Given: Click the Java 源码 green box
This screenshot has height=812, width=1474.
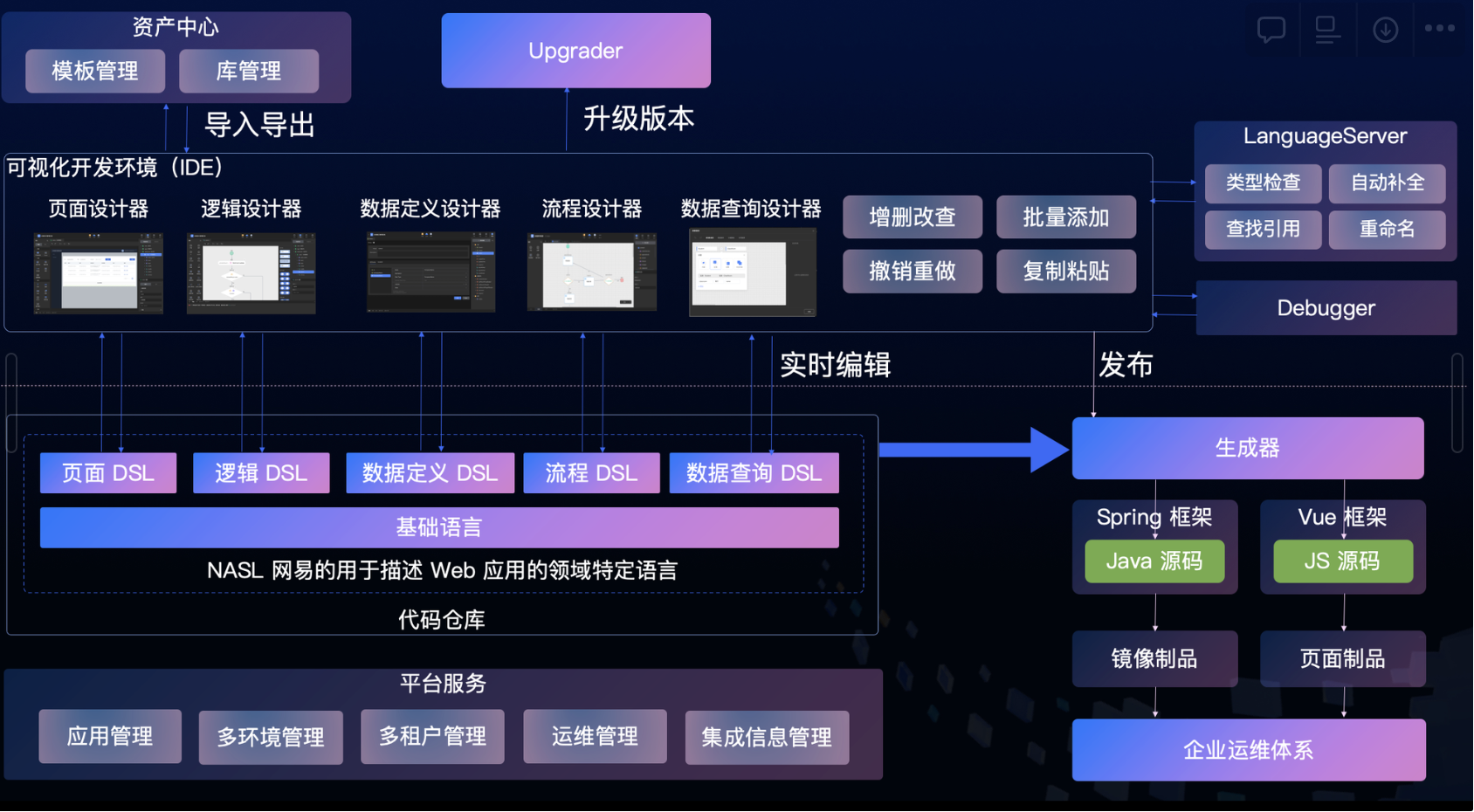Looking at the screenshot, I should [x=1154, y=561].
